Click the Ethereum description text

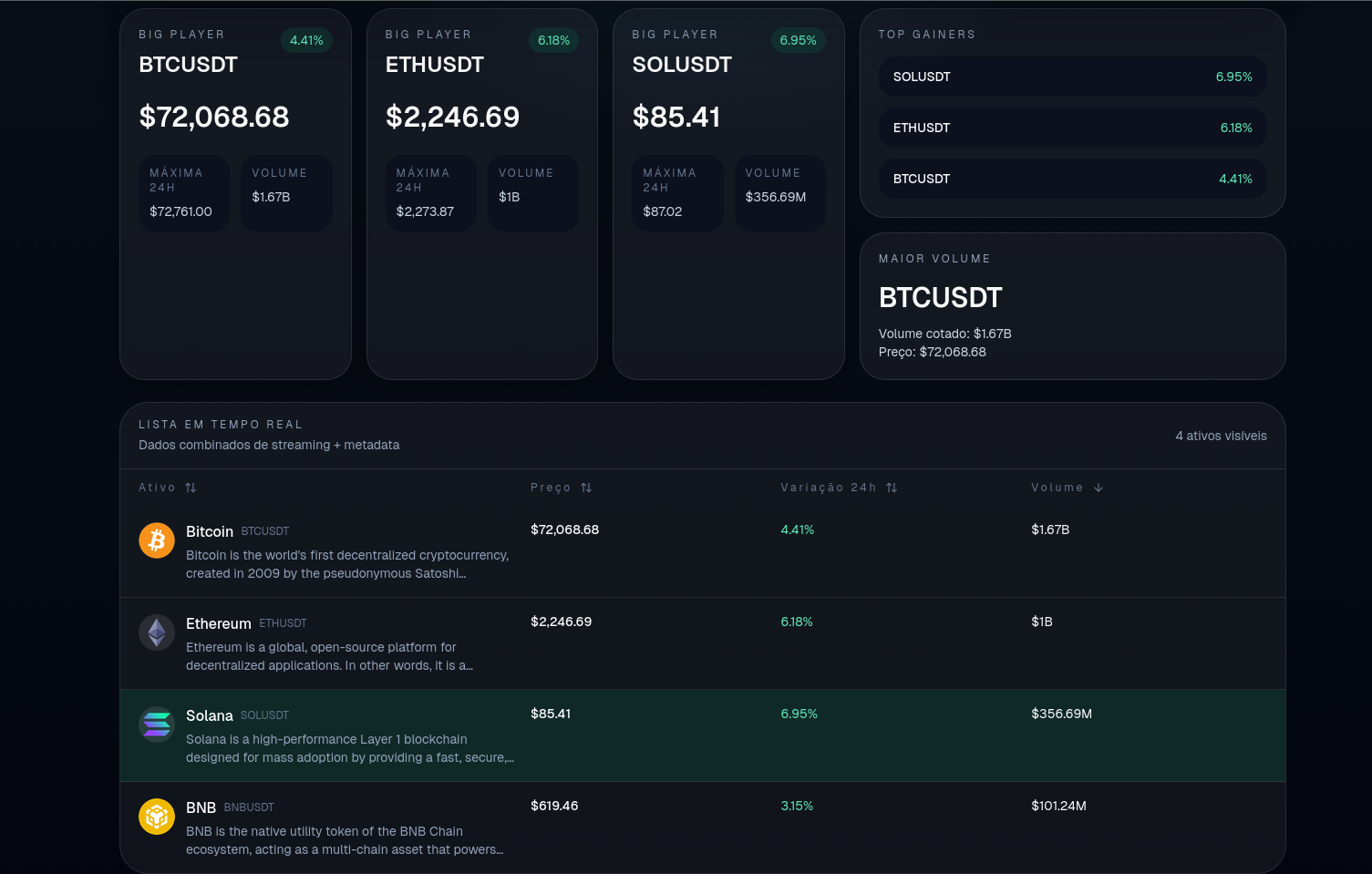[x=330, y=656]
